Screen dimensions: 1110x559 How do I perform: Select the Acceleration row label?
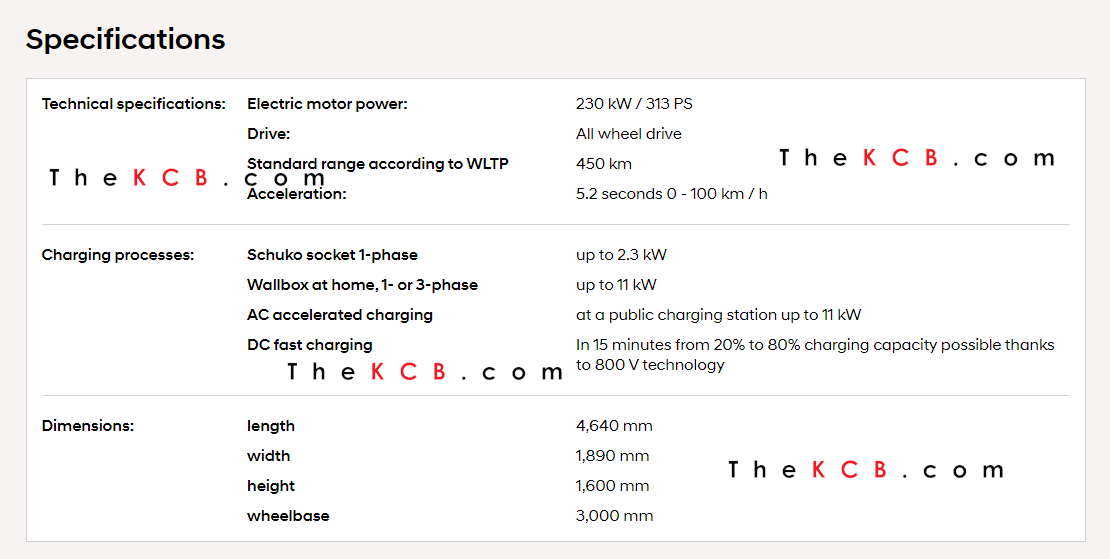coord(296,194)
